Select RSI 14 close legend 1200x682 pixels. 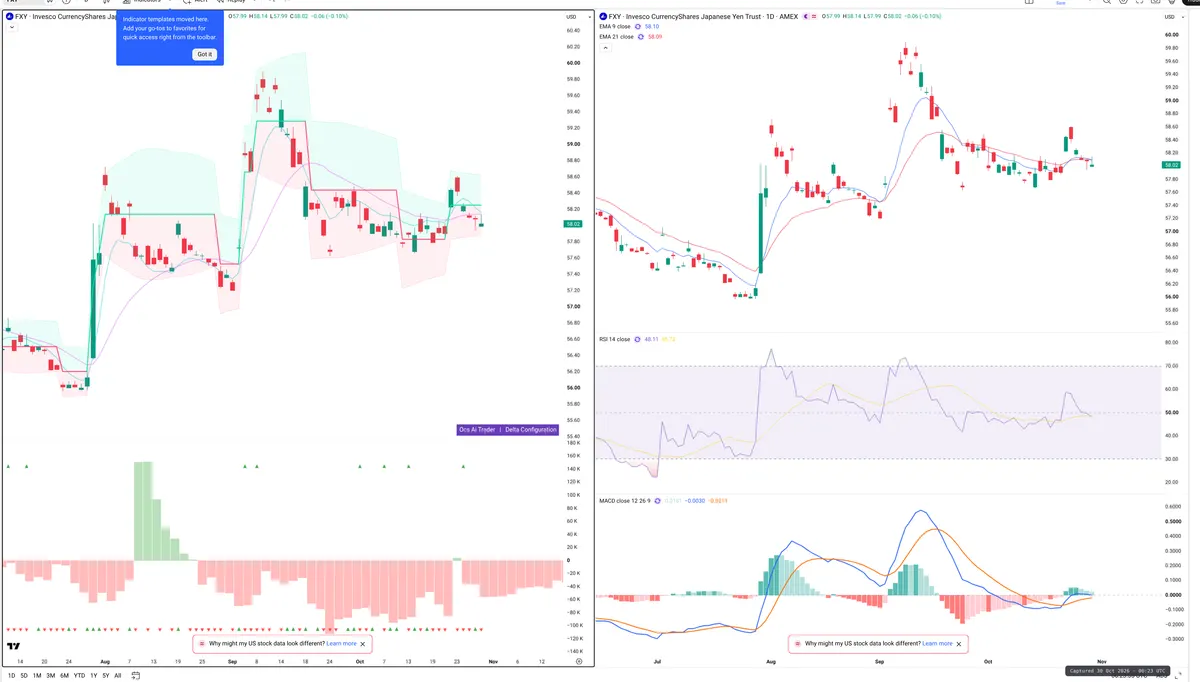pyautogui.click(x=615, y=339)
